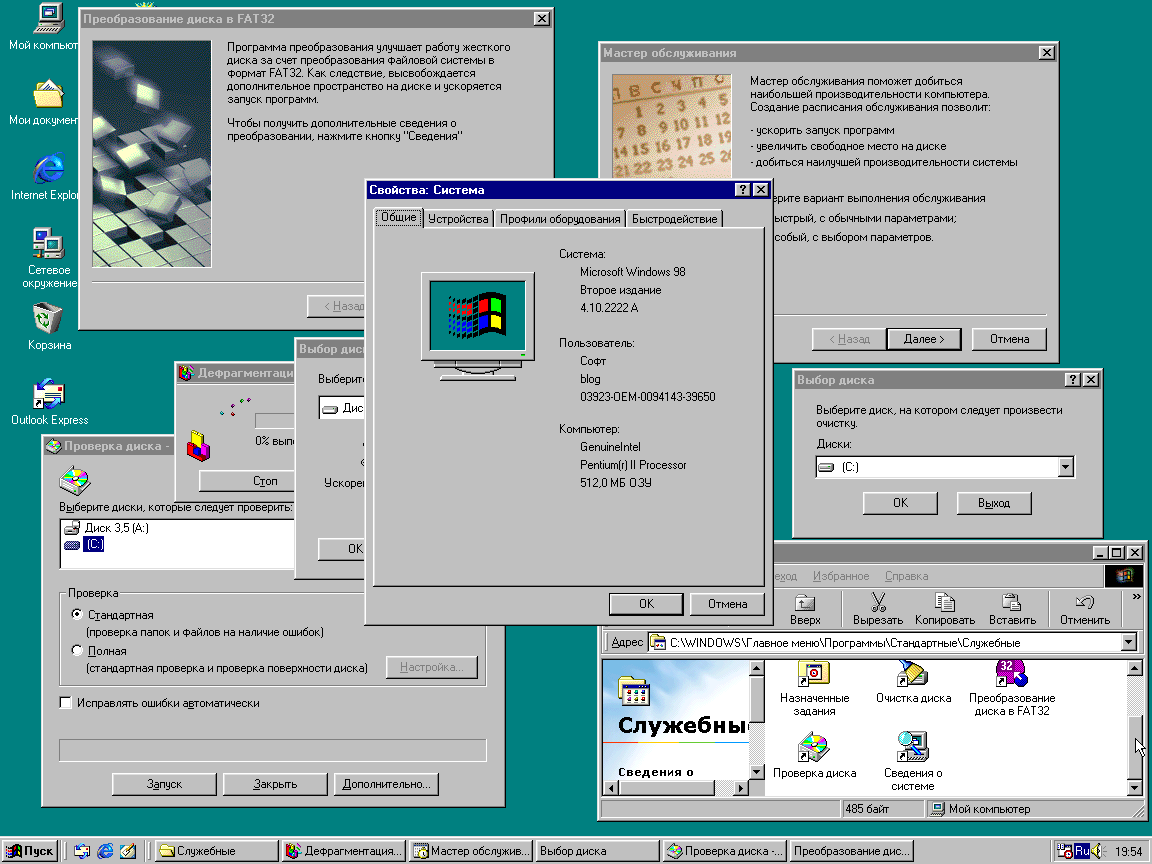Image resolution: width=1152 pixels, height=864 pixels.
Task: Click the Вырезать (Cut) scissors toolbar icon
Action: point(878,602)
